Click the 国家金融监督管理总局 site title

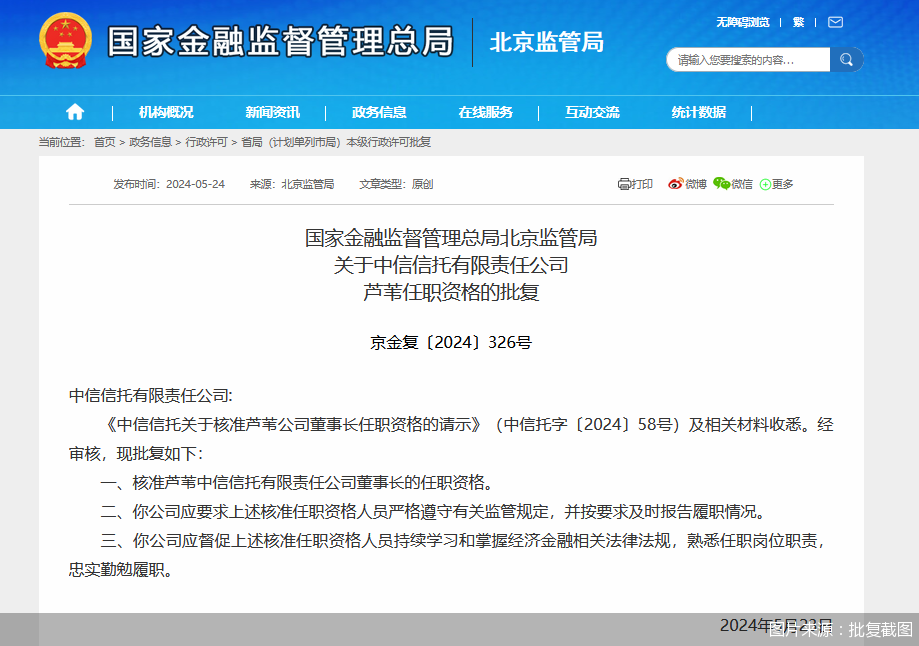click(281, 41)
